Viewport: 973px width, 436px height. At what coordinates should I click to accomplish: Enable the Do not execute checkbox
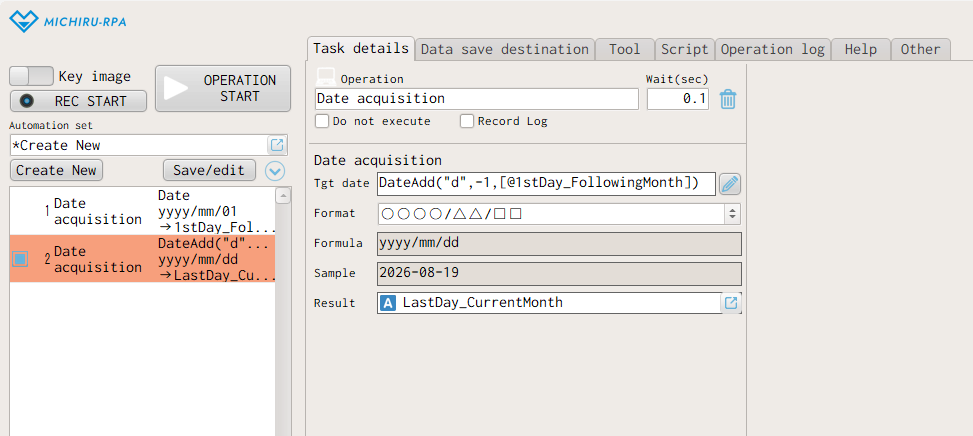pyautogui.click(x=321, y=121)
